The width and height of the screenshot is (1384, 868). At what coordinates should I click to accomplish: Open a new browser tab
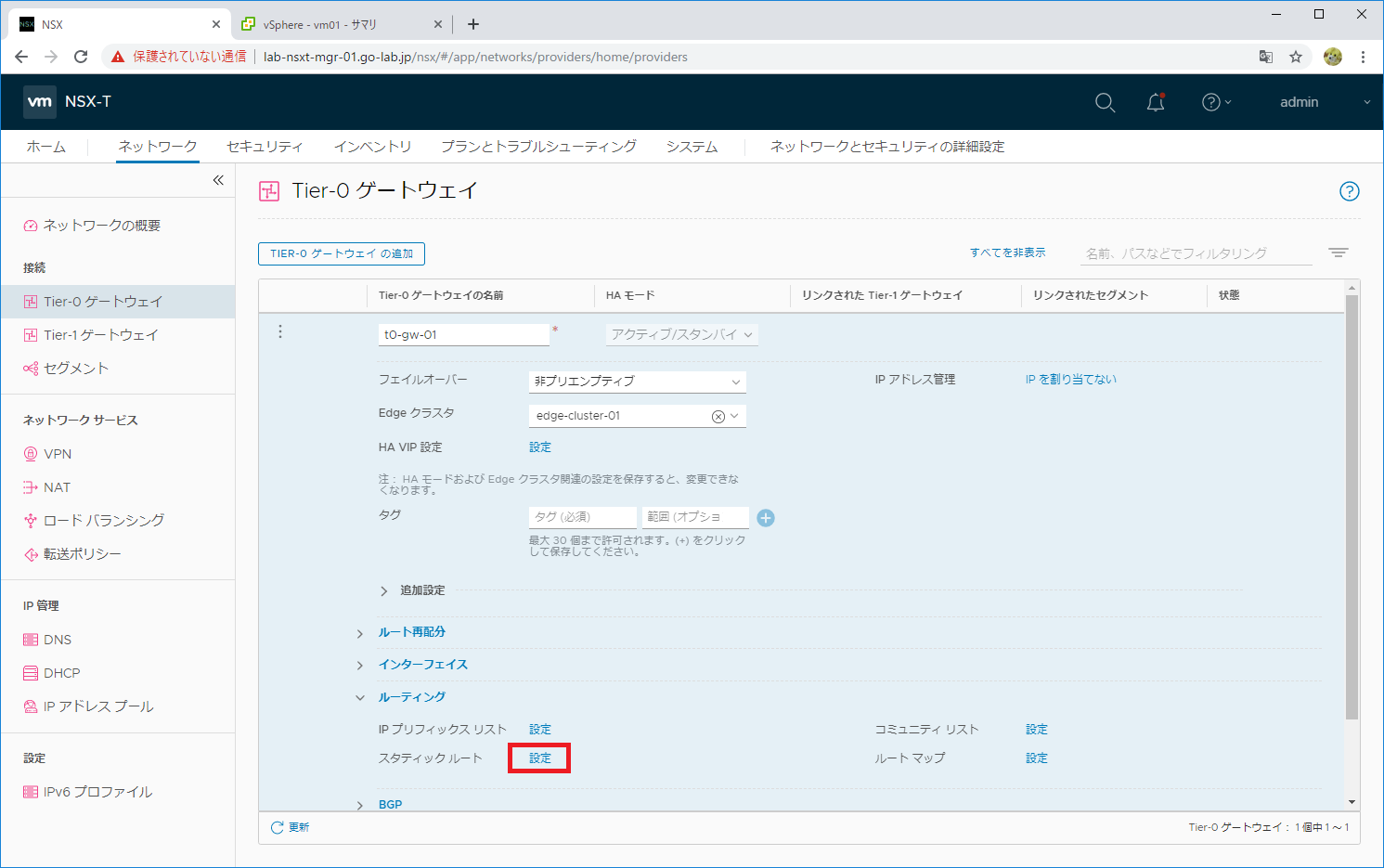pos(473,24)
